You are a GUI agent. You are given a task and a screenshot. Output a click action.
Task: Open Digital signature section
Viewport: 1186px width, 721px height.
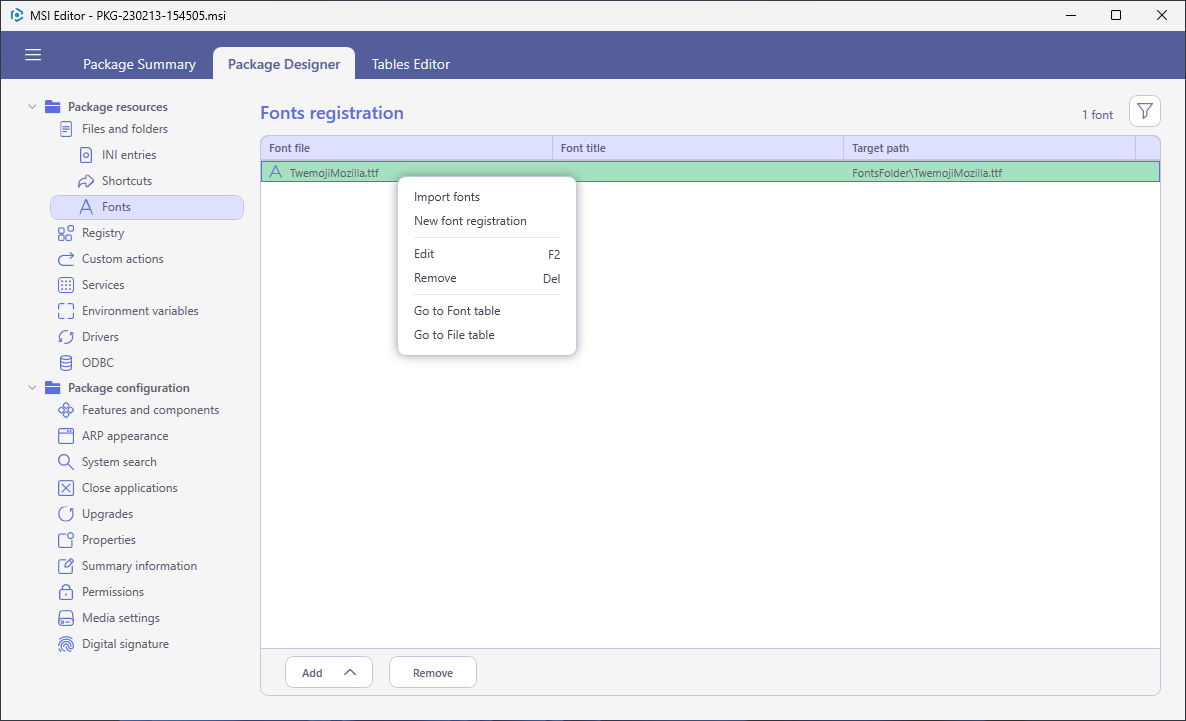[125, 644]
